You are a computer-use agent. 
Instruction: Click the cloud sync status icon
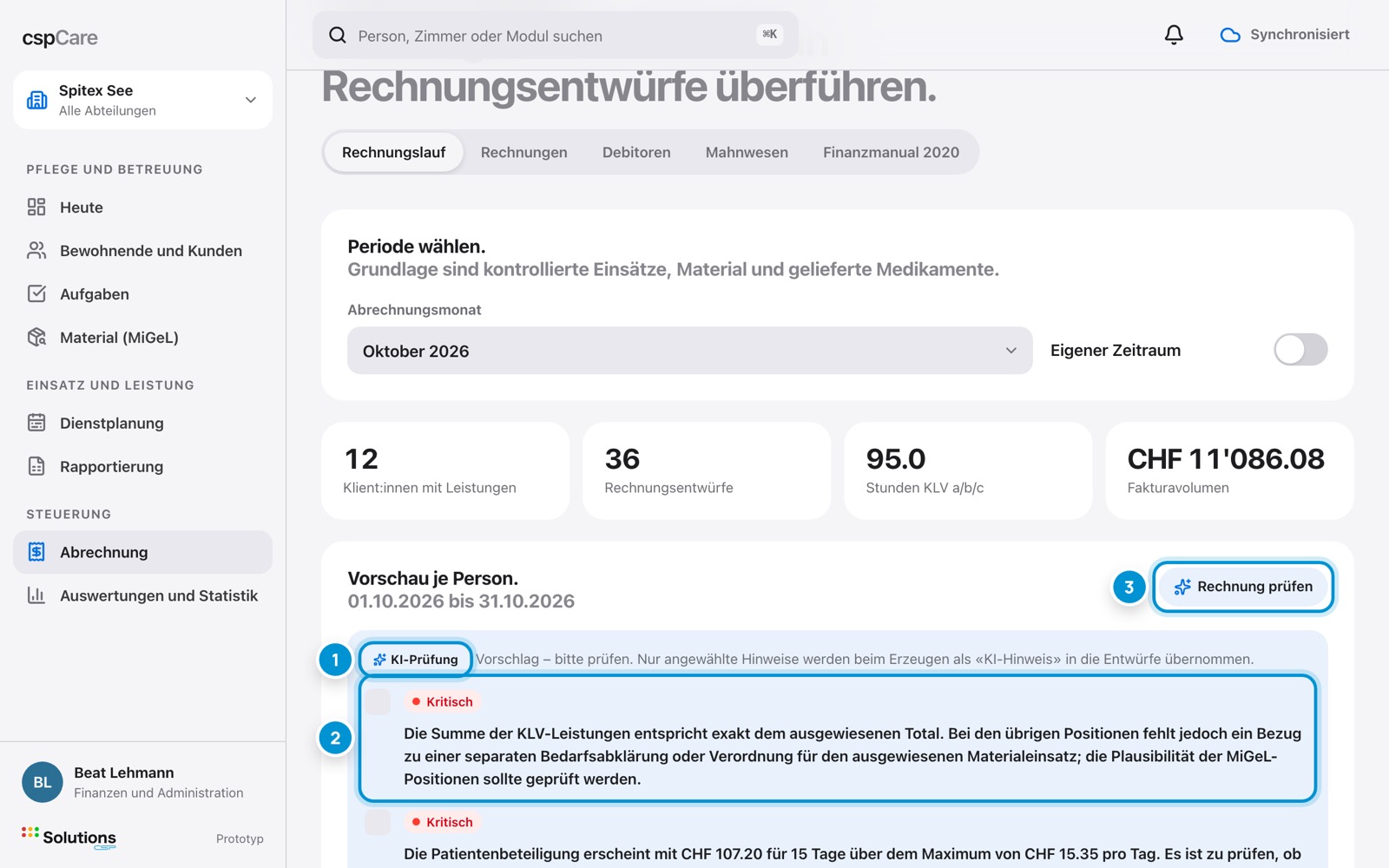(1230, 35)
